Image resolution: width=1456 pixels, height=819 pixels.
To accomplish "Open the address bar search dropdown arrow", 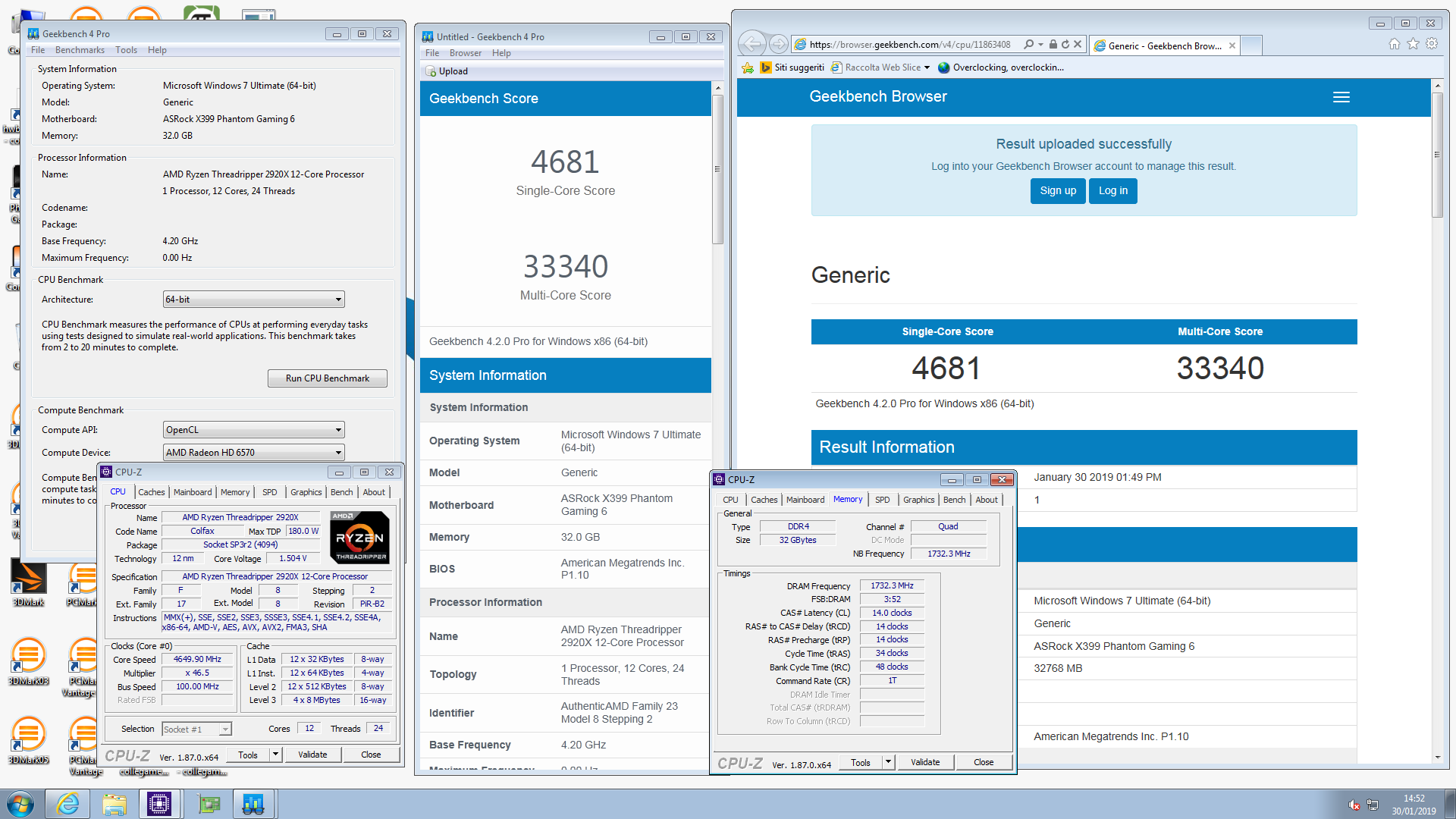I will tap(1040, 45).
